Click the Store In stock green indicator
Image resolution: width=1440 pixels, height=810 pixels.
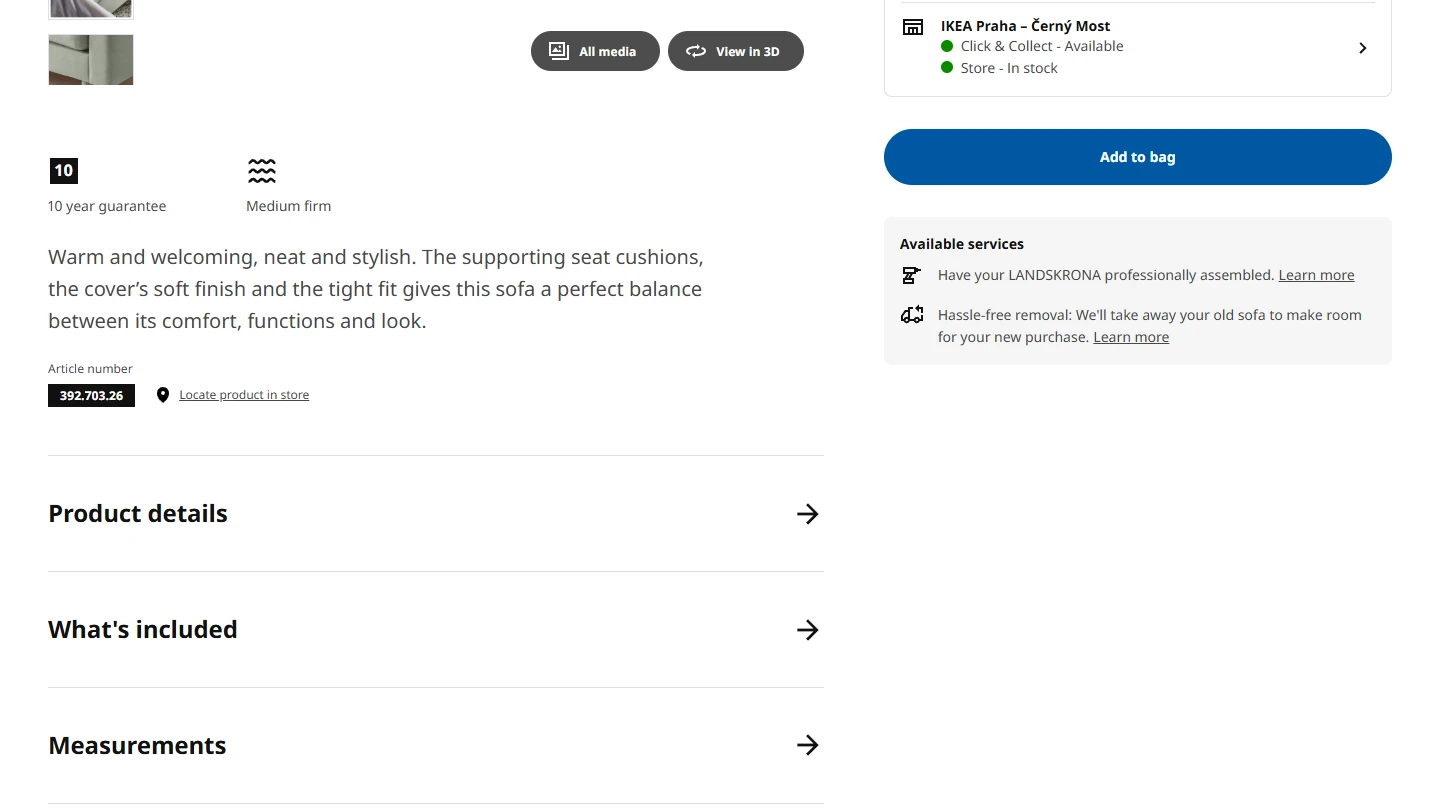tap(947, 68)
